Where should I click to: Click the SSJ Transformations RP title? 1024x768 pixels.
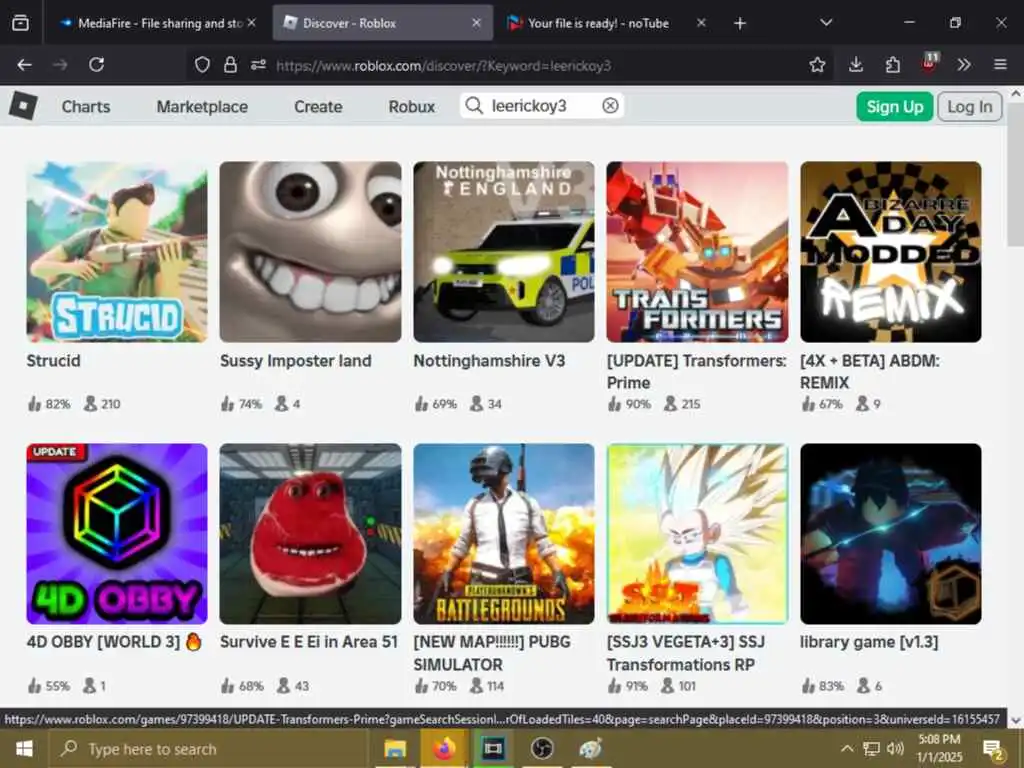tap(686, 653)
